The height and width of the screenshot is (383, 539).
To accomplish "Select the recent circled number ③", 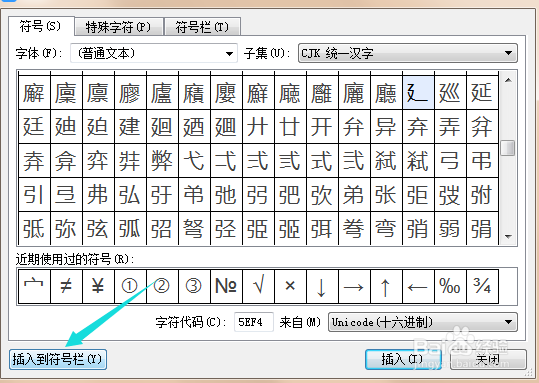I will pyautogui.click(x=194, y=286).
